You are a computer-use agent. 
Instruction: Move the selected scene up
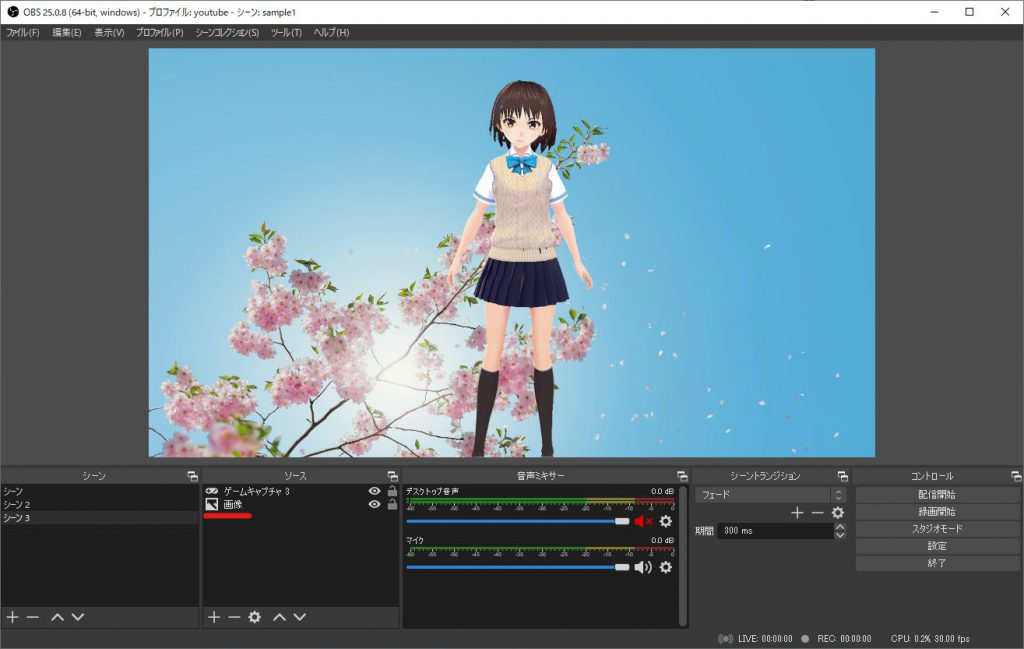point(57,617)
